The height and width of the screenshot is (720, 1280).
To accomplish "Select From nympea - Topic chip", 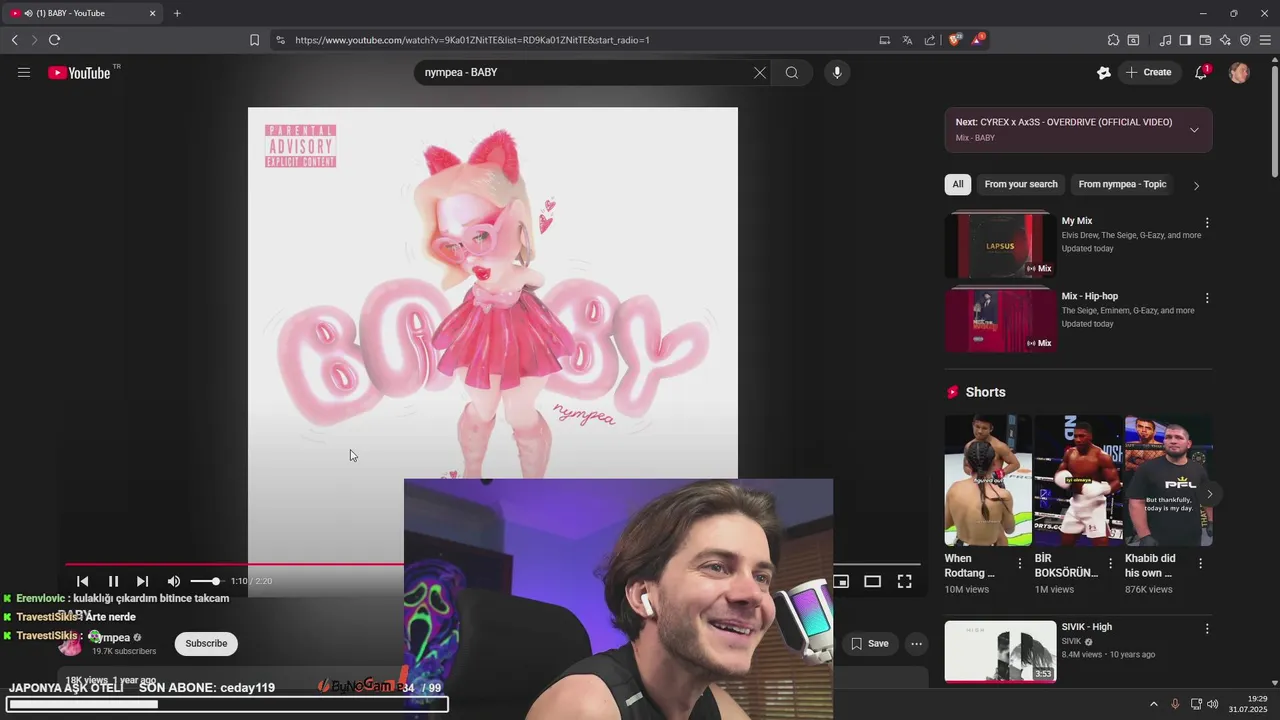I will [x=1122, y=184].
